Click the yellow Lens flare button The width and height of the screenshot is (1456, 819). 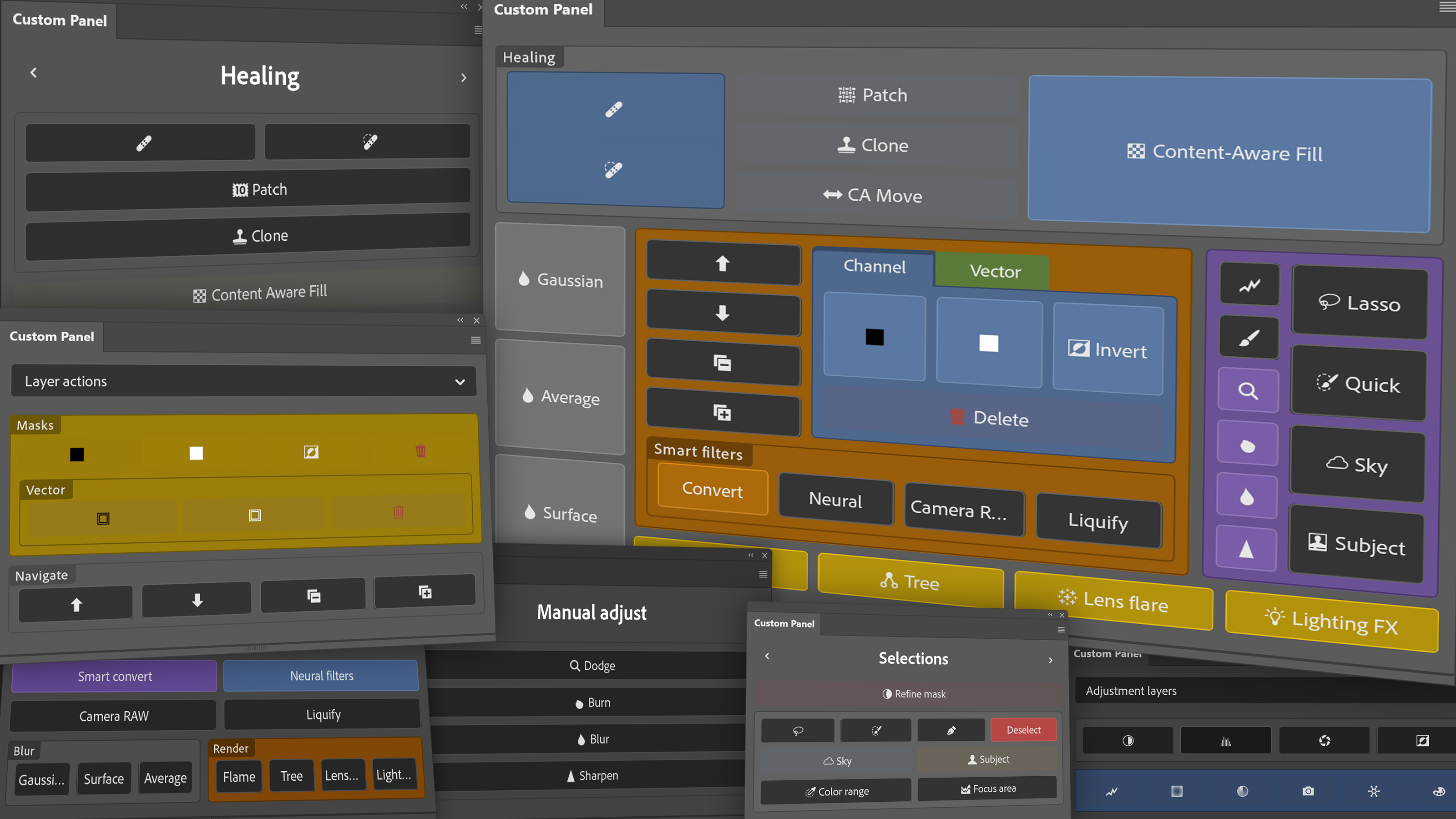pos(1113,602)
